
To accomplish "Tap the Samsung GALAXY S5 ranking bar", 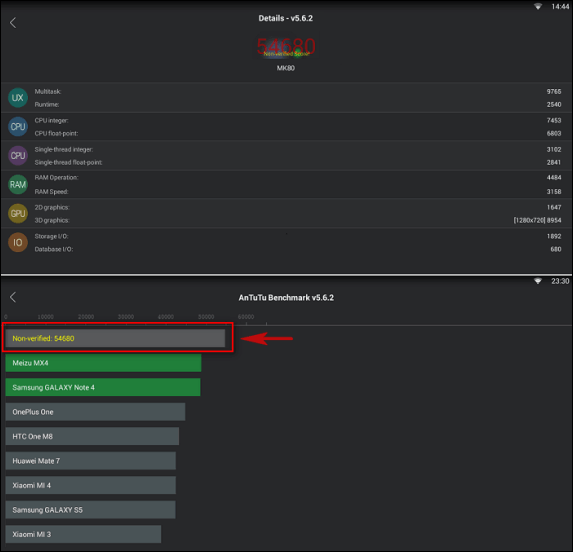I will [x=90, y=510].
